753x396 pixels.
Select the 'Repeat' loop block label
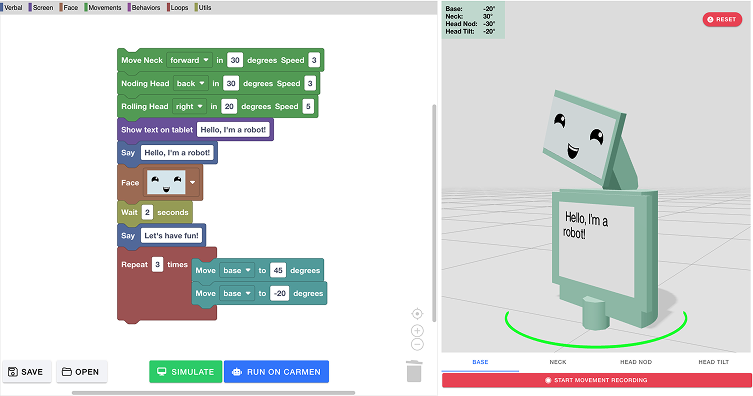point(134,264)
